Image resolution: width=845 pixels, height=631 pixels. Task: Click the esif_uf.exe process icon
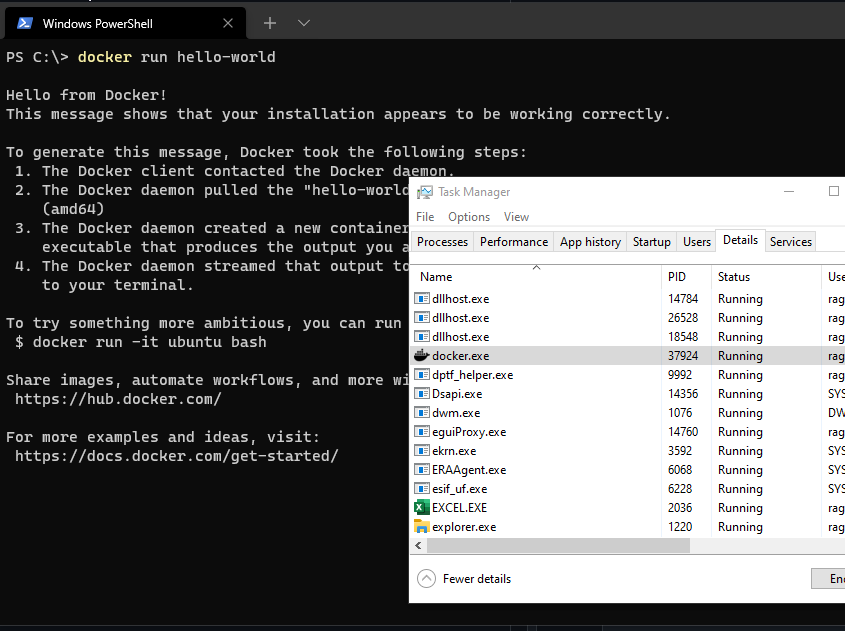[x=421, y=489]
